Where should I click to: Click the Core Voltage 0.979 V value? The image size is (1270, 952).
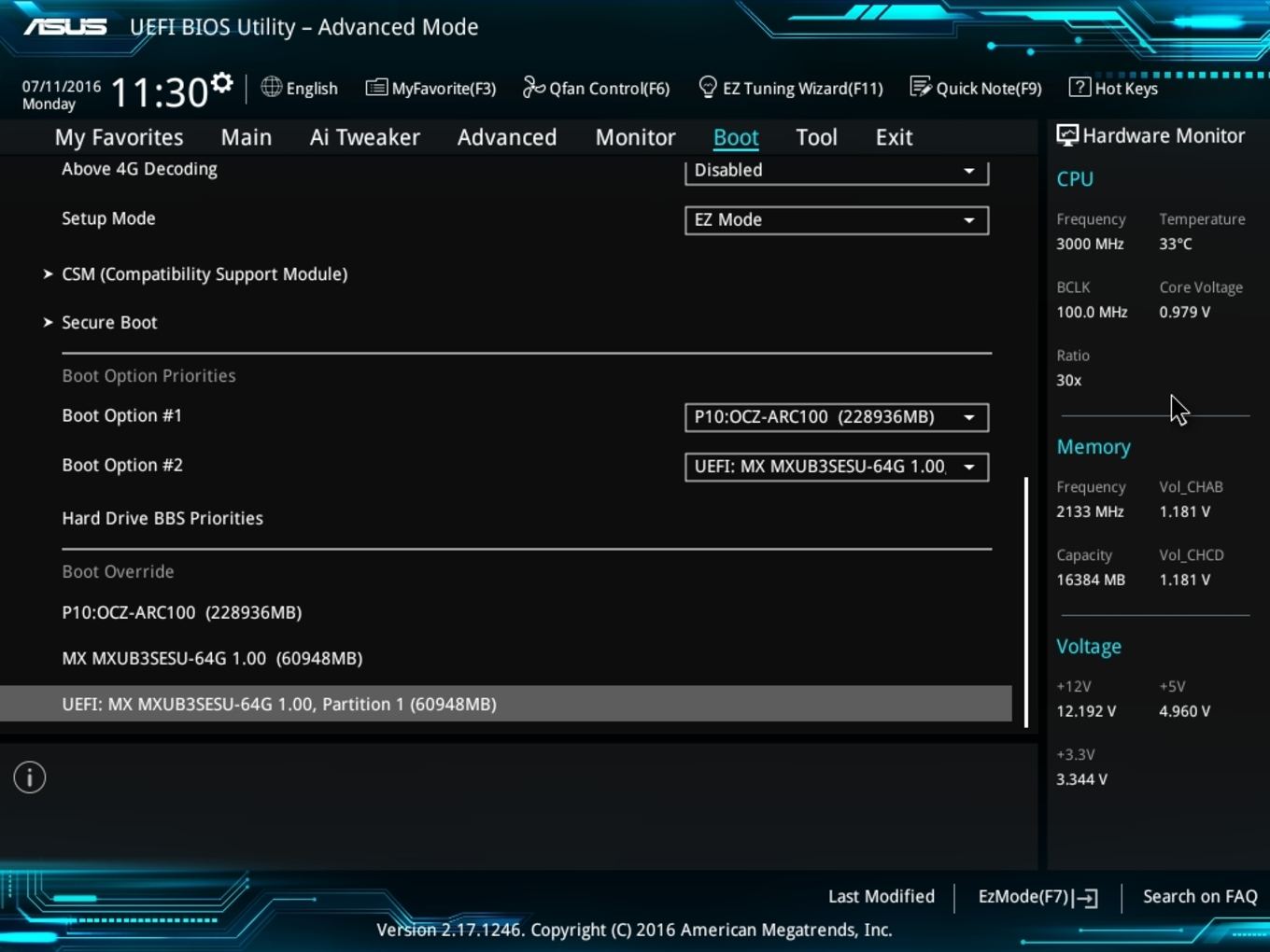[x=1184, y=312]
